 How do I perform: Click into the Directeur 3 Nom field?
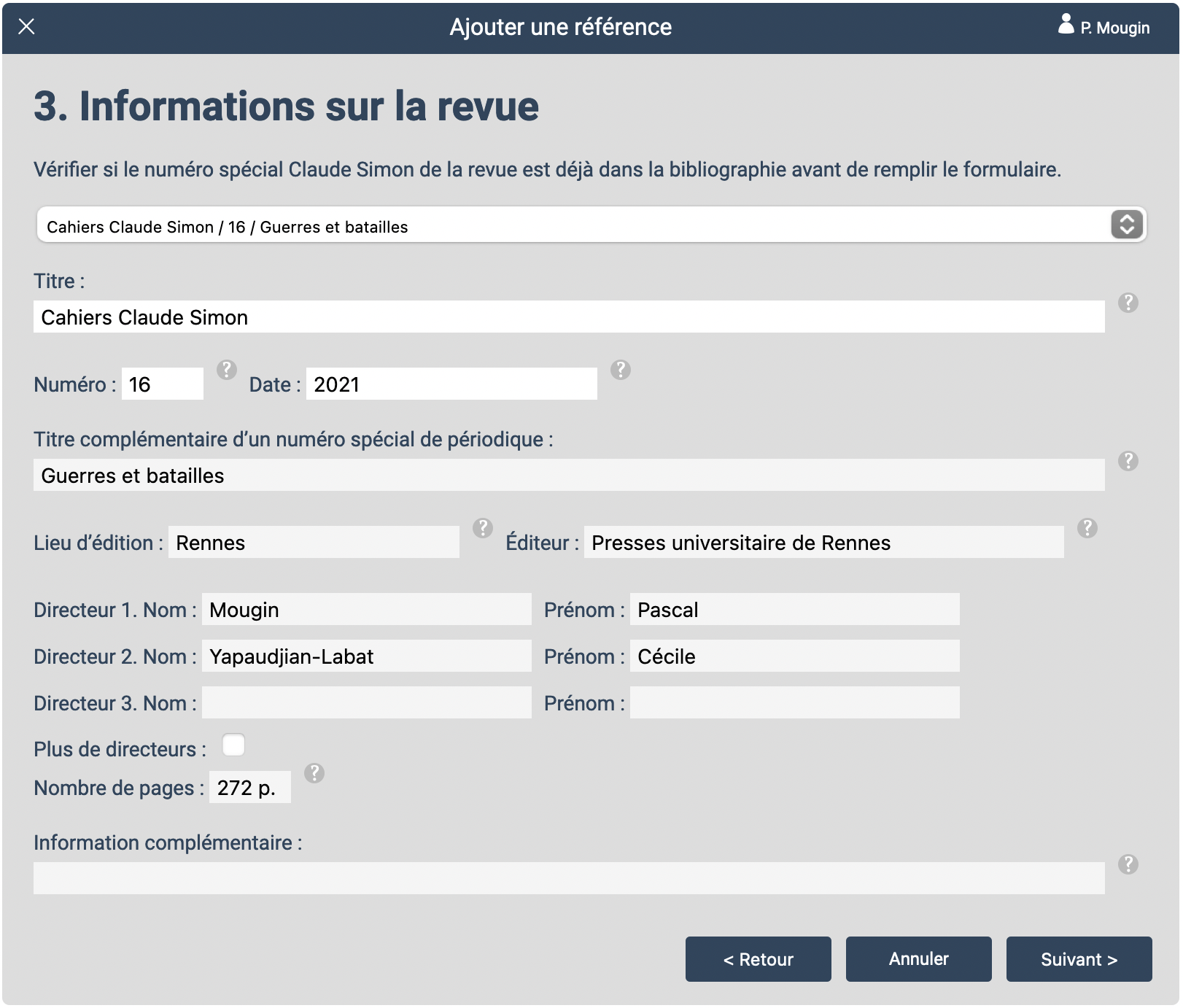pos(366,703)
